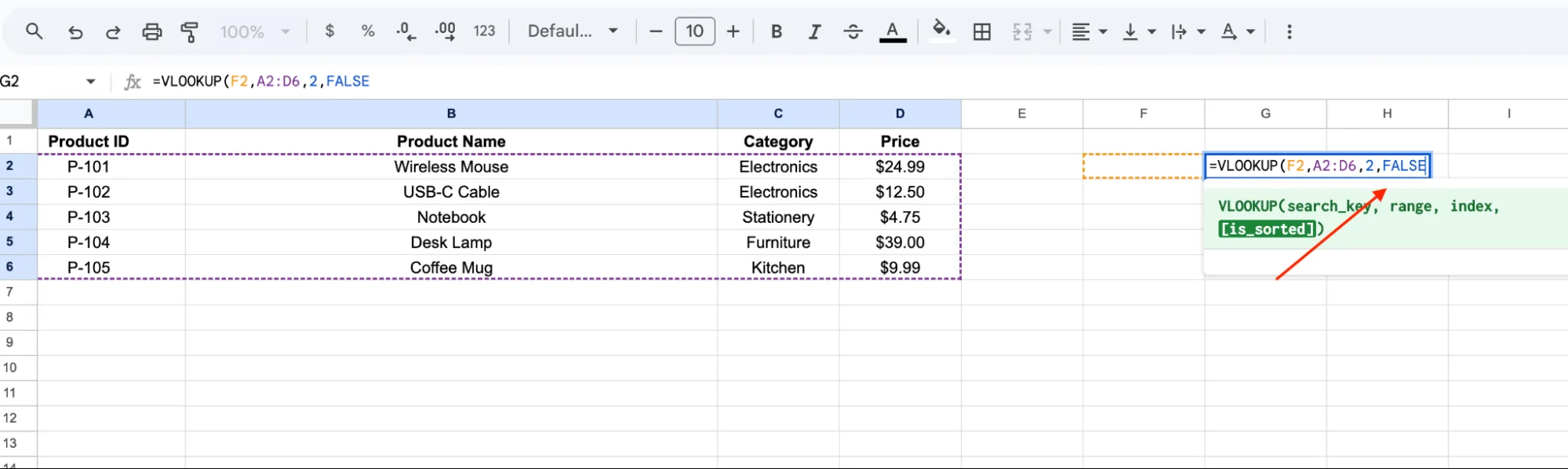The image size is (1568, 469).
Task: Click the Price header cell
Action: pyautogui.click(x=900, y=141)
